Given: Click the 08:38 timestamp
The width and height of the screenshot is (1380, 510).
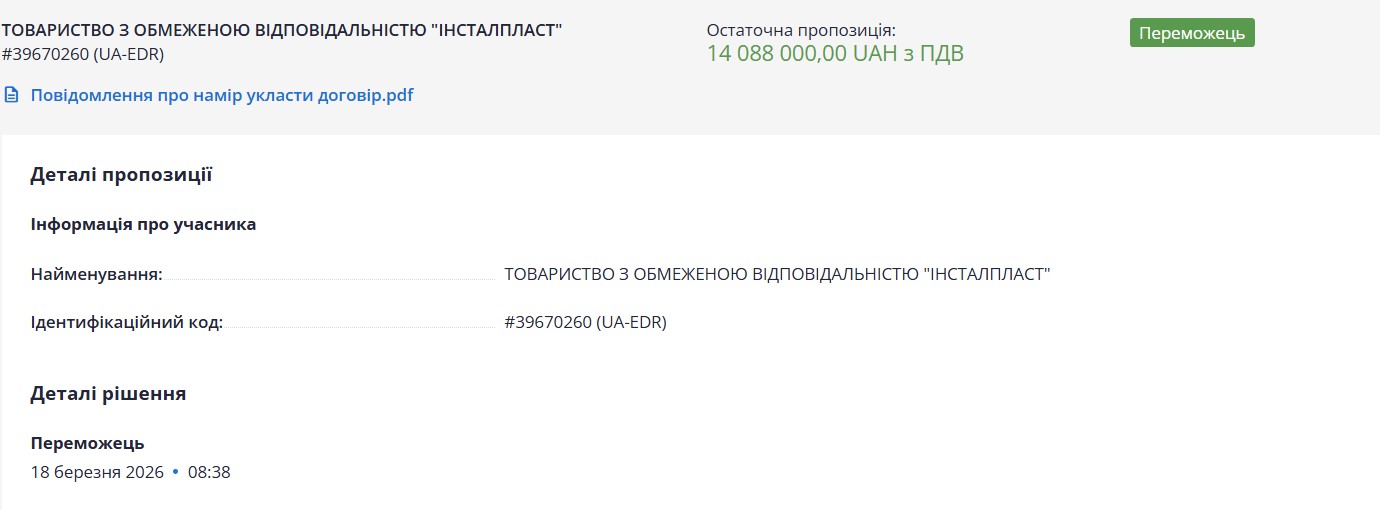Looking at the screenshot, I should click(x=209, y=472).
